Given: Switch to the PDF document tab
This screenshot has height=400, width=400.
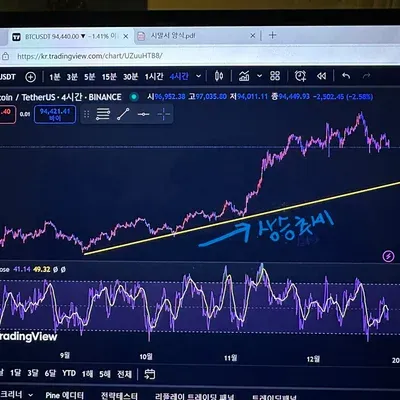Looking at the screenshot, I should click(197, 36).
